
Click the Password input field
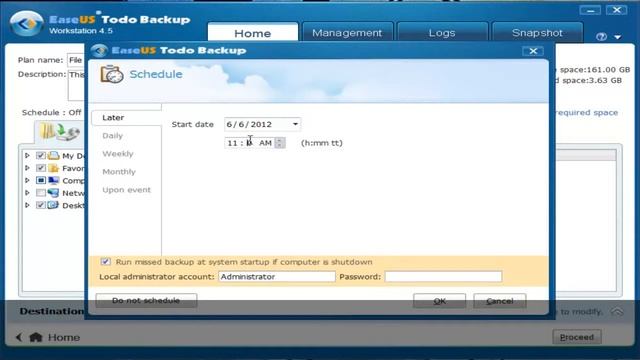[443, 277]
